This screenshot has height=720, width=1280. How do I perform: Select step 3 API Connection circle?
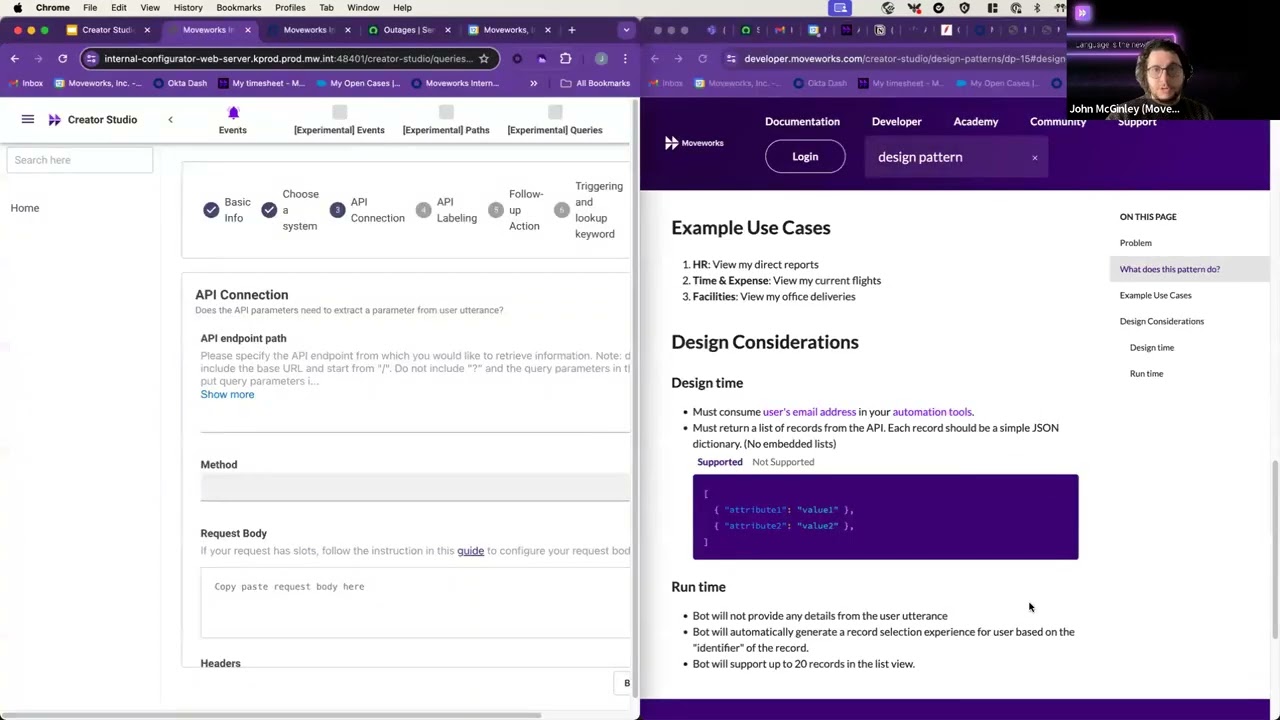click(337, 210)
